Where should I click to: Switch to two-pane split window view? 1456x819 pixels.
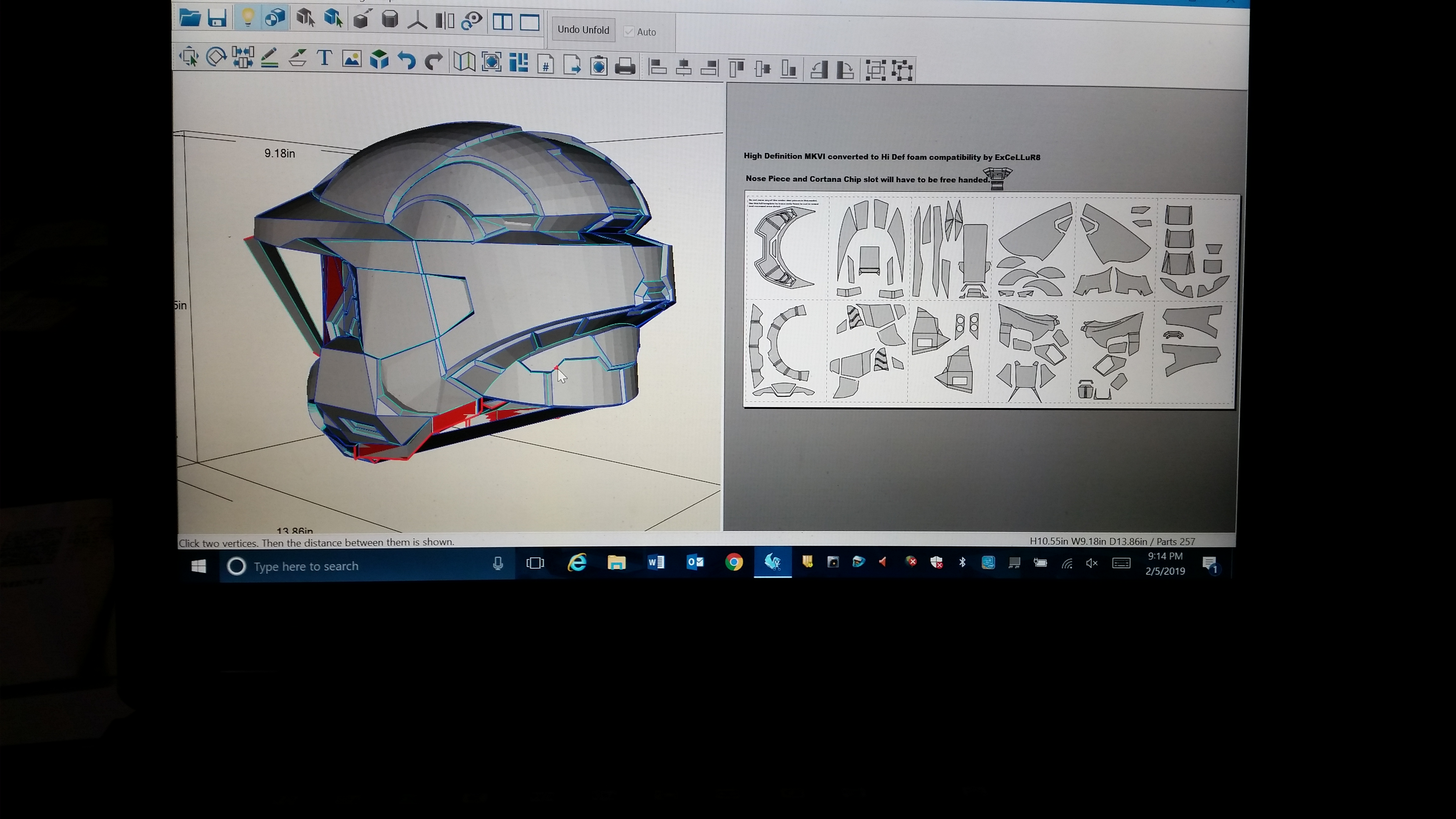[x=502, y=22]
